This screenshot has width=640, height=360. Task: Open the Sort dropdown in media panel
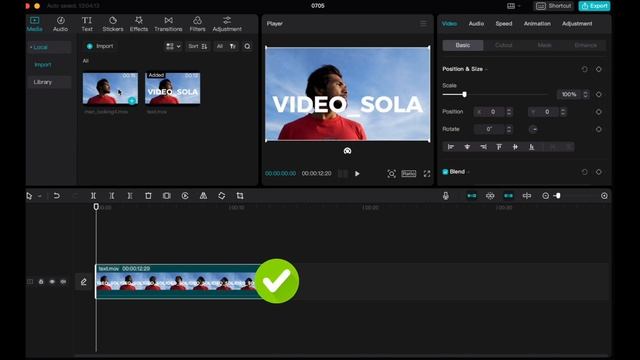coord(198,47)
